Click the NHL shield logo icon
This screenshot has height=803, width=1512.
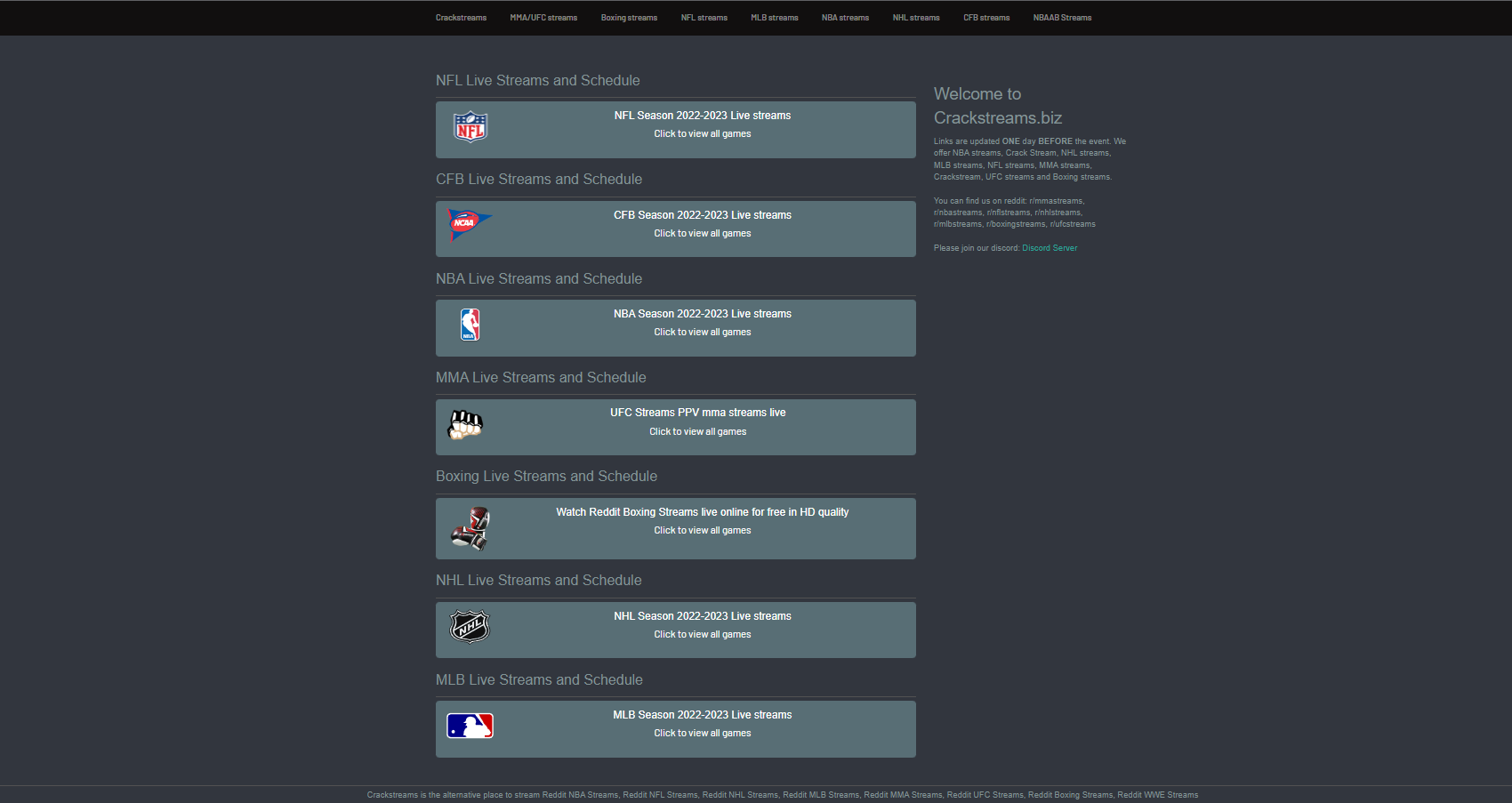pos(470,626)
